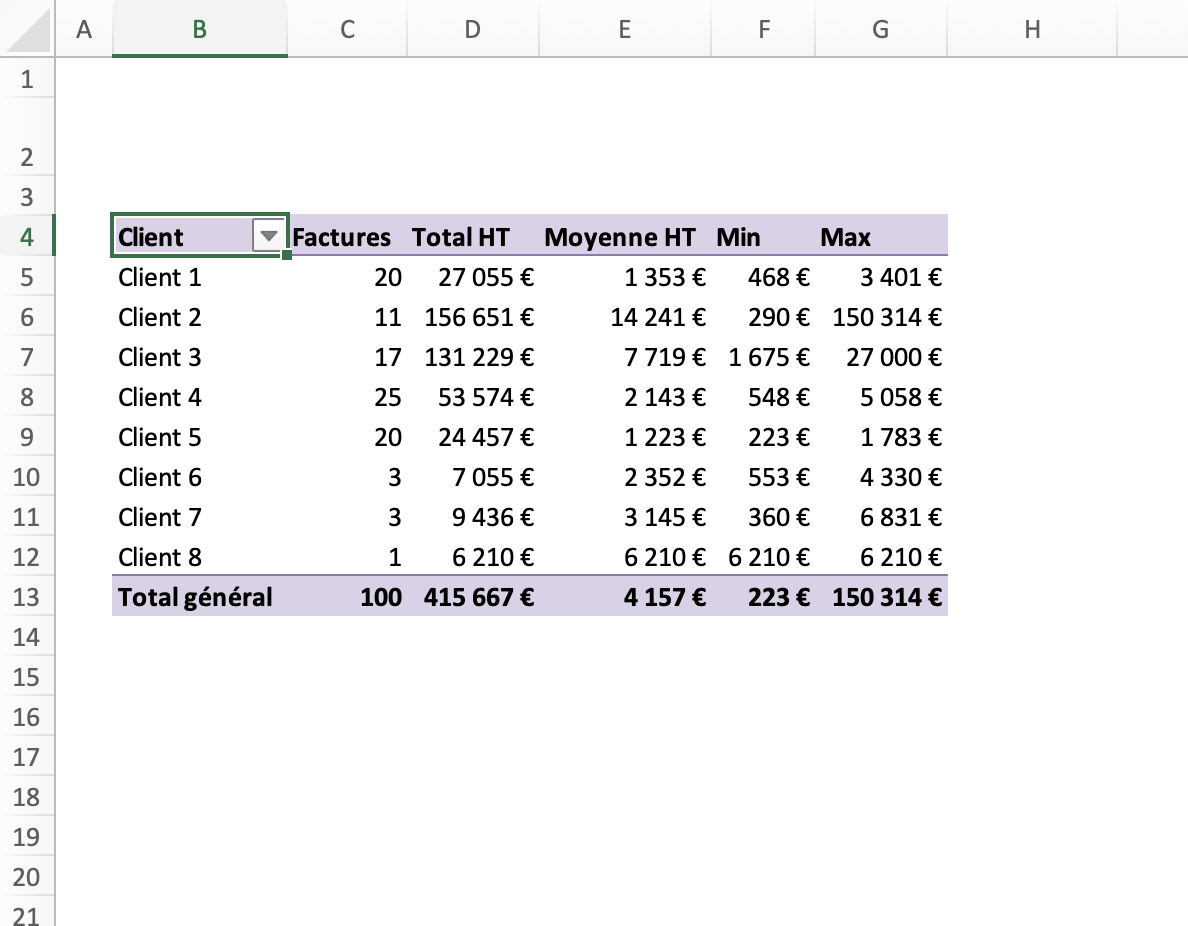Click the 1 783 € maximum cell
Viewport: 1188px width, 926px height.
click(880, 437)
